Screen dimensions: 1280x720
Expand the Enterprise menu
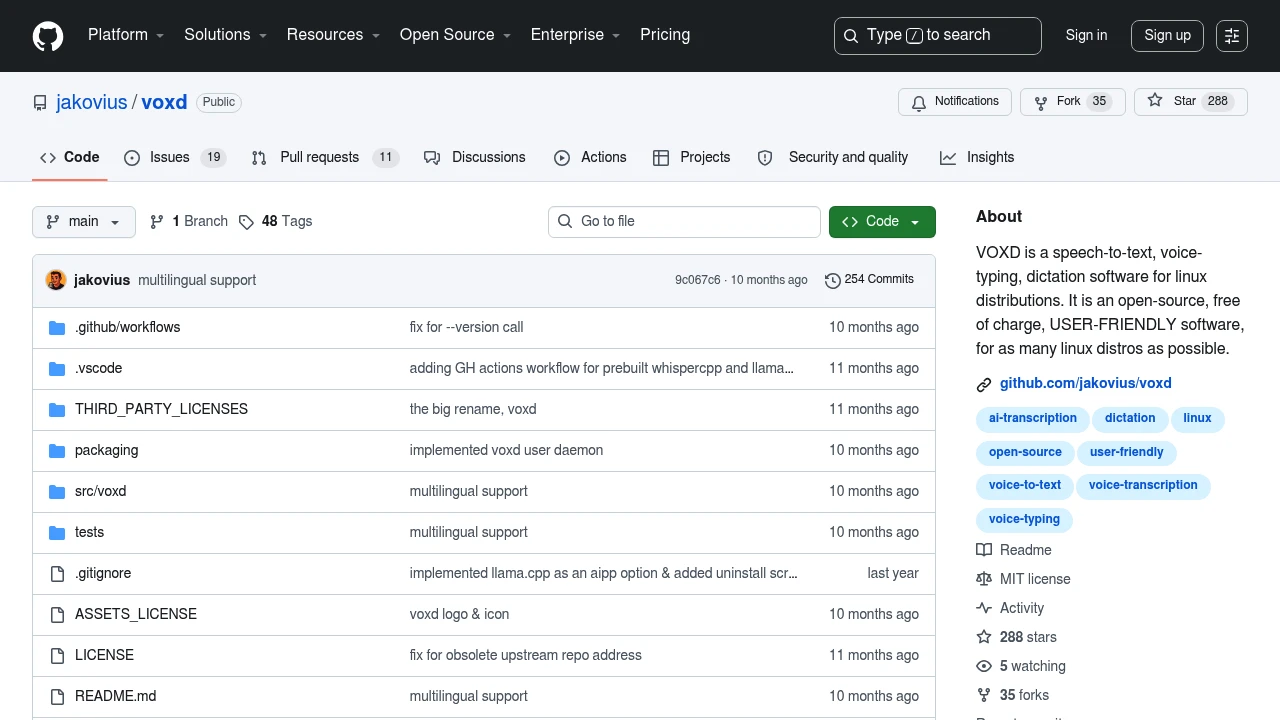(576, 35)
